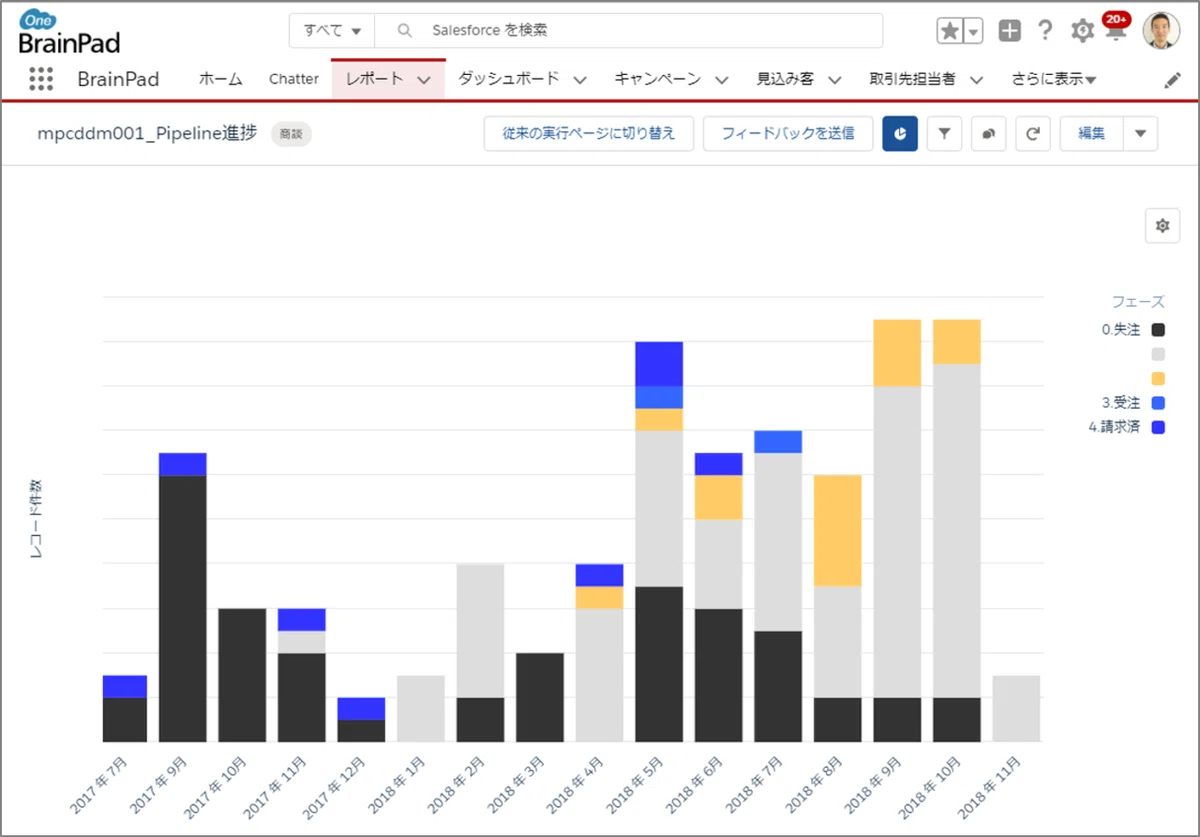
Task: Open the setup gear icon in header
Action: coord(1082,31)
